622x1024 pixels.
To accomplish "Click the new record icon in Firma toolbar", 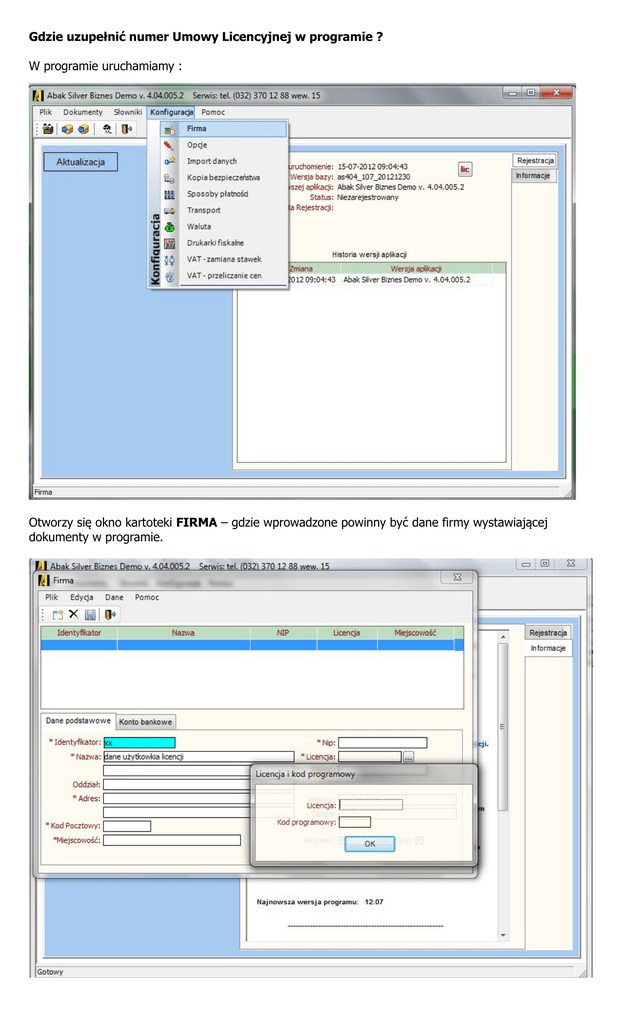I will click(57, 614).
